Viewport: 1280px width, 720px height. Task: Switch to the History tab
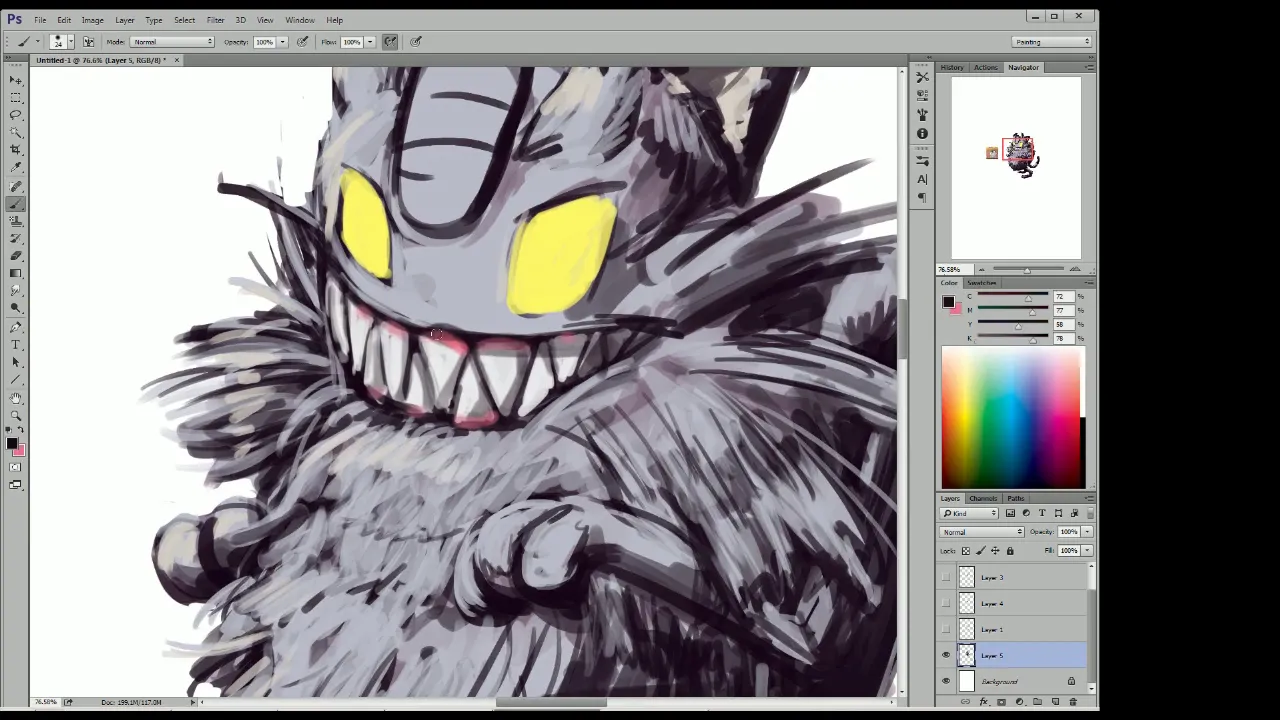pyautogui.click(x=952, y=67)
